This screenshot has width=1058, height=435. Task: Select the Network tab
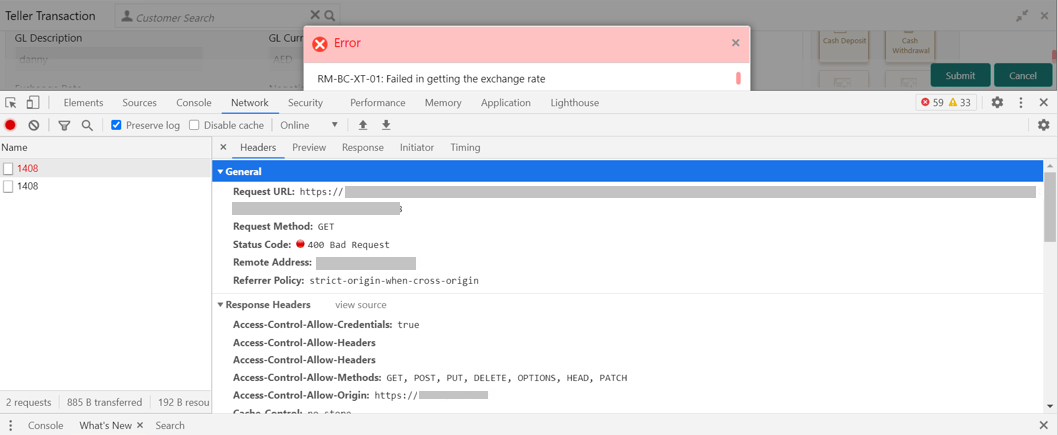[x=250, y=103]
